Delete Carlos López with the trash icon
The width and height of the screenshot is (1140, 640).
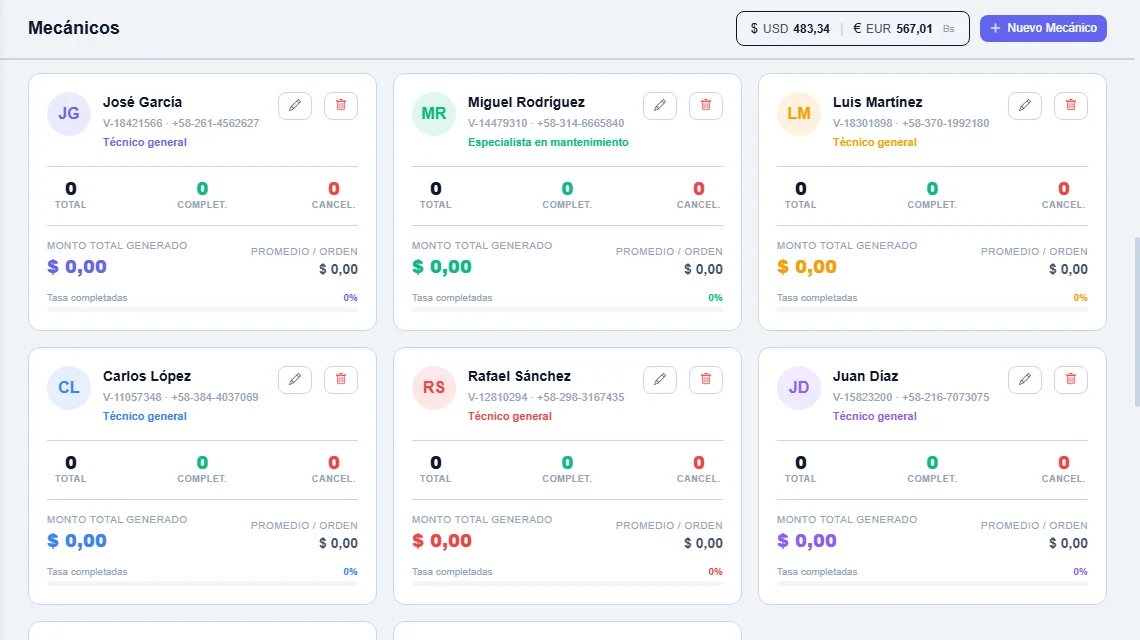(341, 380)
